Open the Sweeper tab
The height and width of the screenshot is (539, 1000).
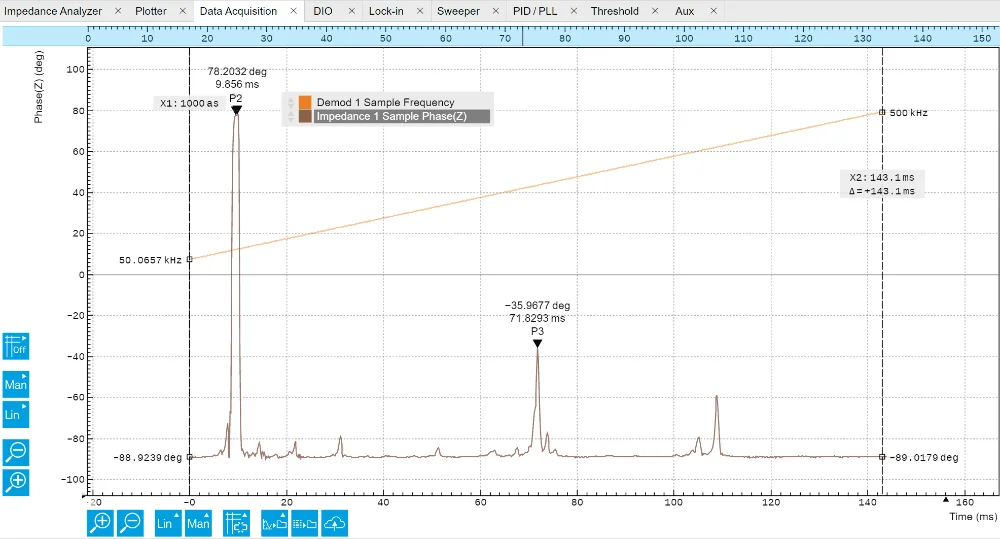click(458, 11)
